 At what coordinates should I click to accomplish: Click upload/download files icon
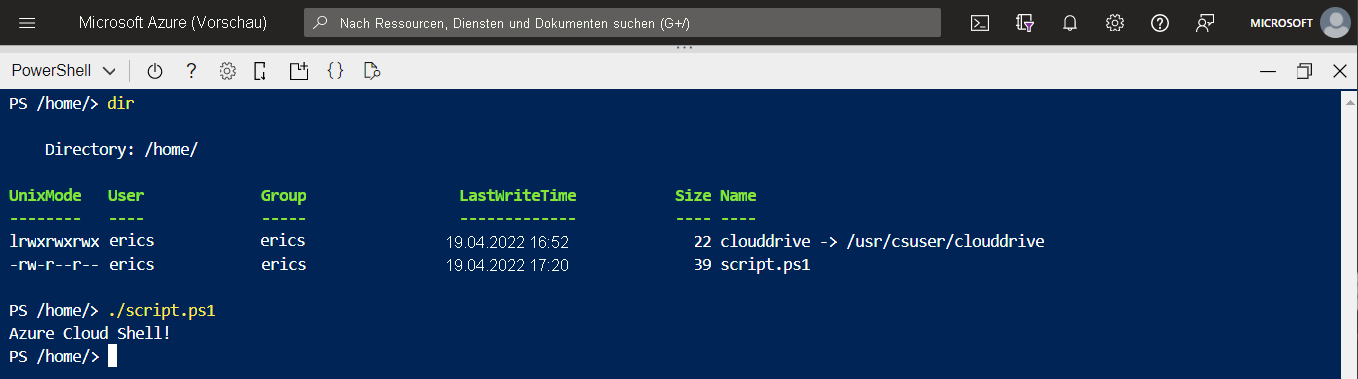[x=260, y=71]
